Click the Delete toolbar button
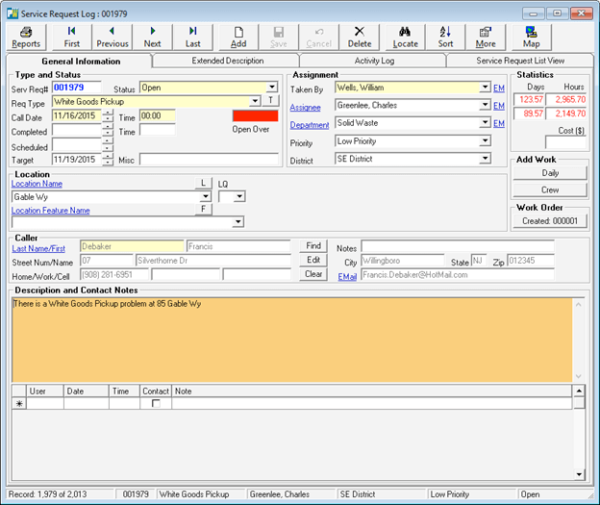The height and width of the screenshot is (505, 600). [360, 37]
